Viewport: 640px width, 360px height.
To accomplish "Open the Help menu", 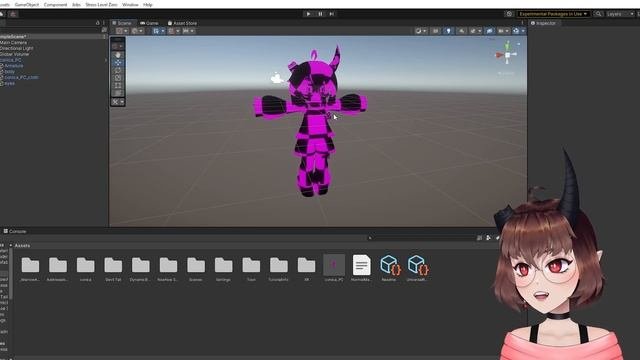I will 148,5.
